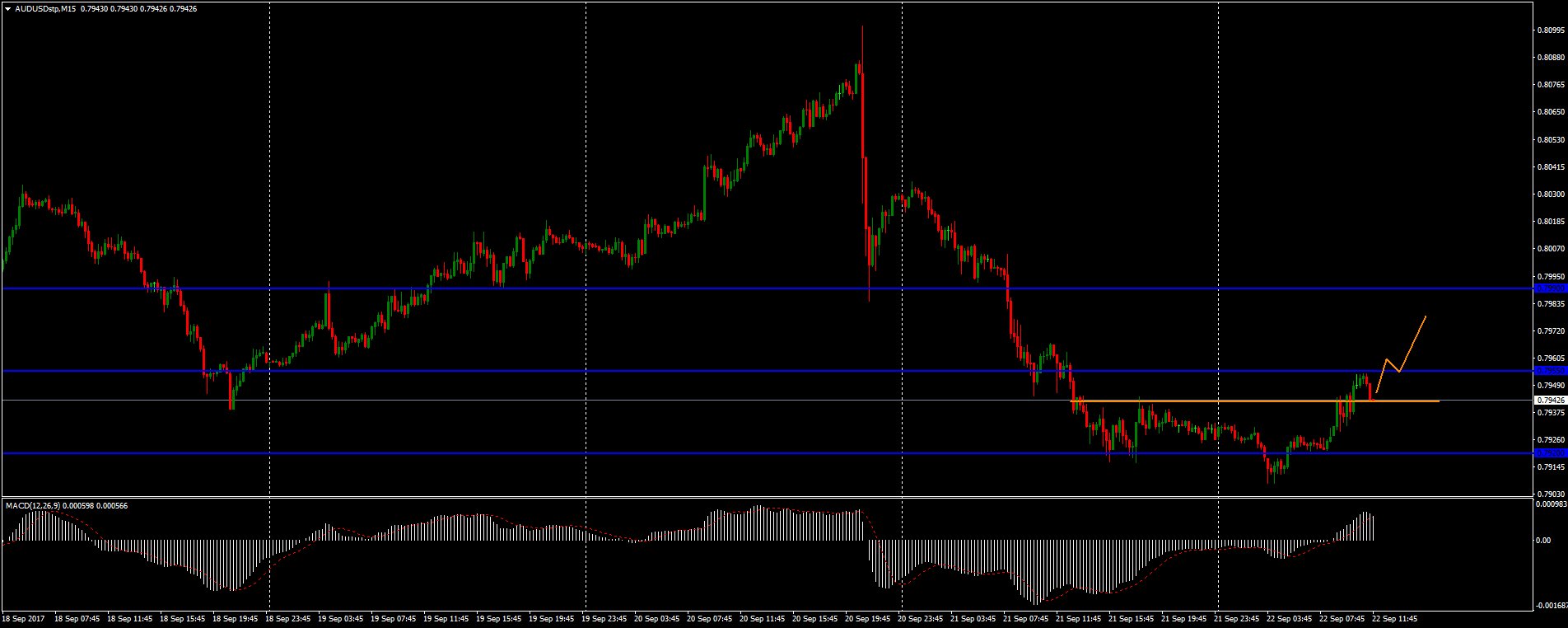Select the orange horizontal support line
Screen dimensions: 1568x628
pos(1255,401)
